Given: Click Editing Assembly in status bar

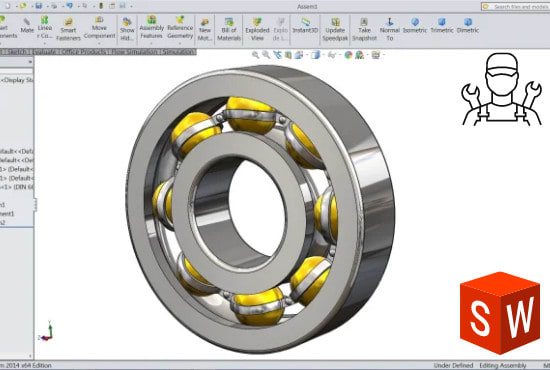Looking at the screenshot, I should 503,365.
